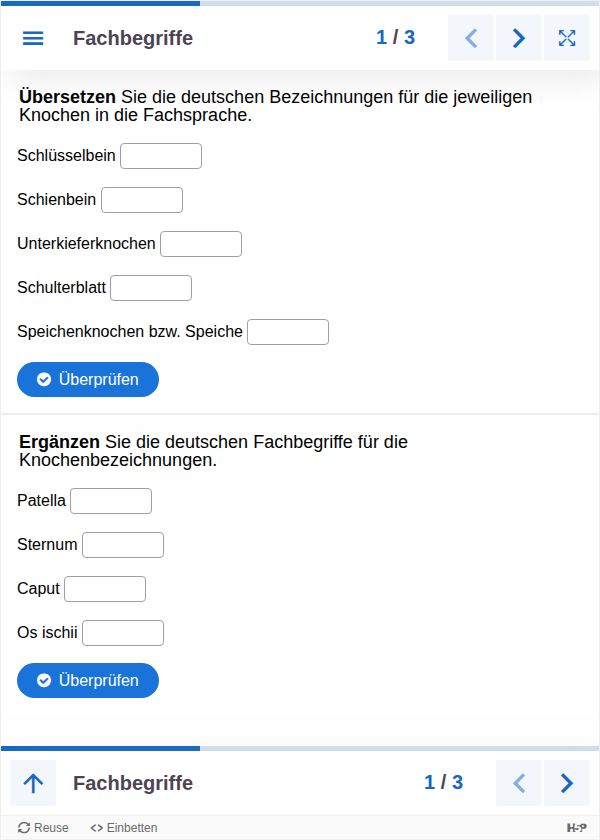Screen dimensions: 600x840
Task: Go to next page in top bar
Action: (519, 38)
